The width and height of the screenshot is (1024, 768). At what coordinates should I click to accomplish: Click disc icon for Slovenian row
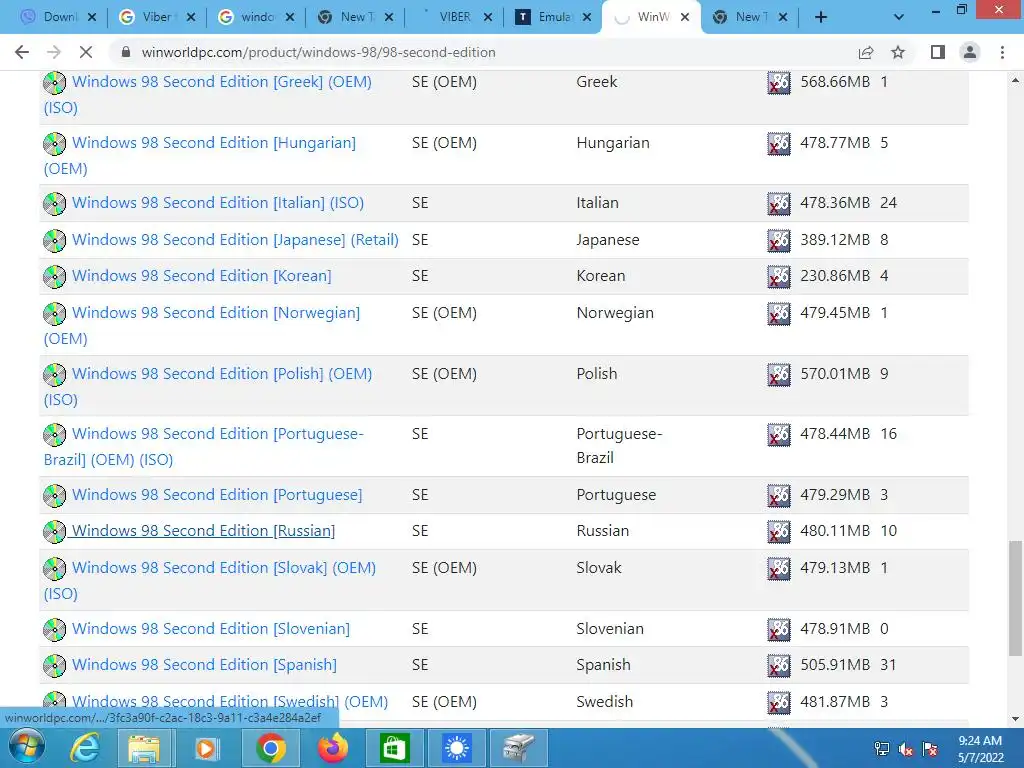[54, 630]
